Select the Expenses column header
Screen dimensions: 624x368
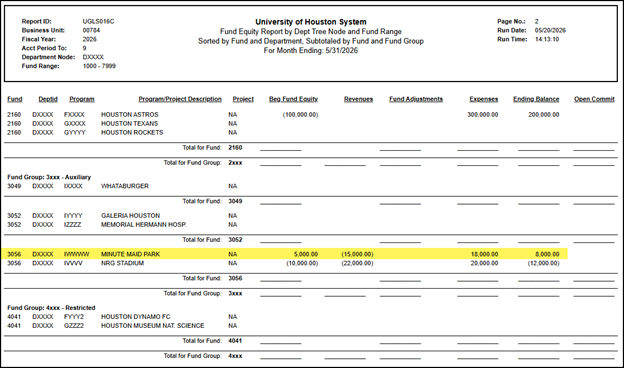(x=484, y=99)
